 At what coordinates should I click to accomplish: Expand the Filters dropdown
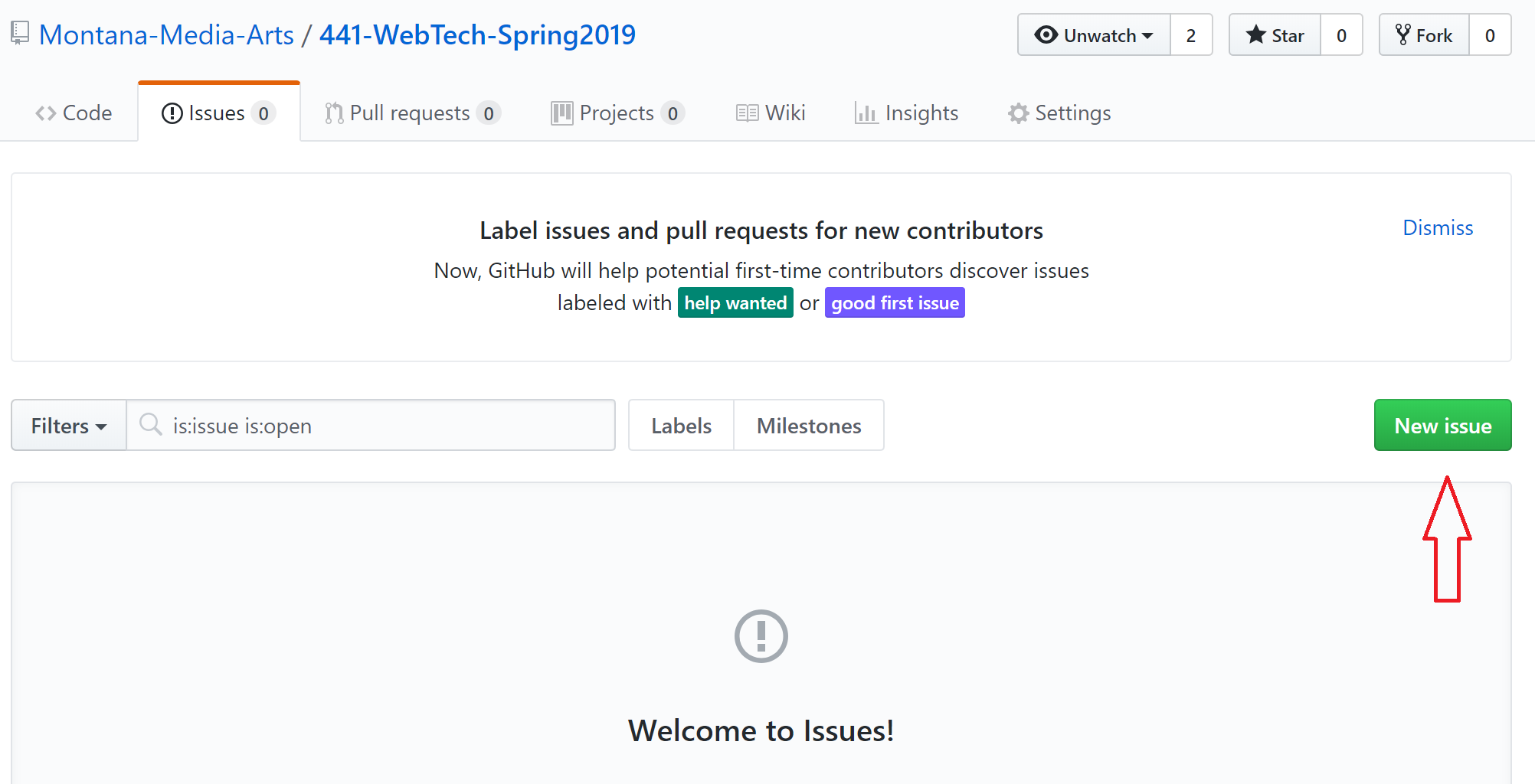(x=69, y=425)
